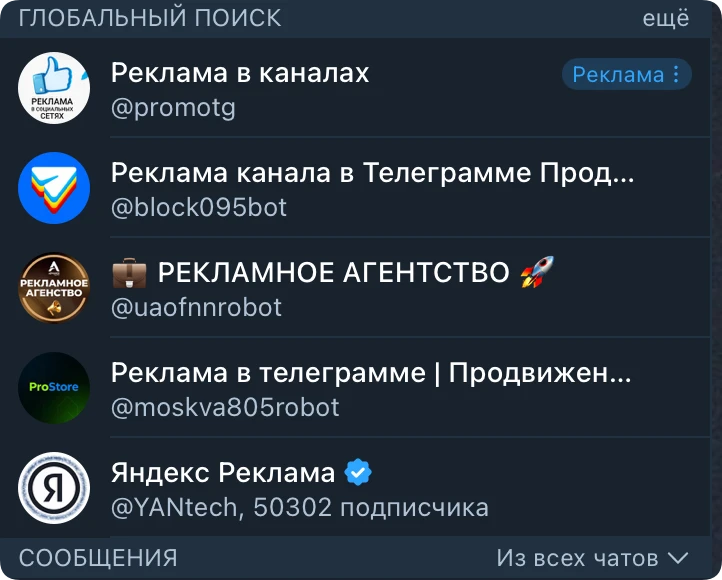
Task: Open the РЕКЛАМНОЕ АГЕНТСТВО round avatar
Action: (x=54, y=288)
